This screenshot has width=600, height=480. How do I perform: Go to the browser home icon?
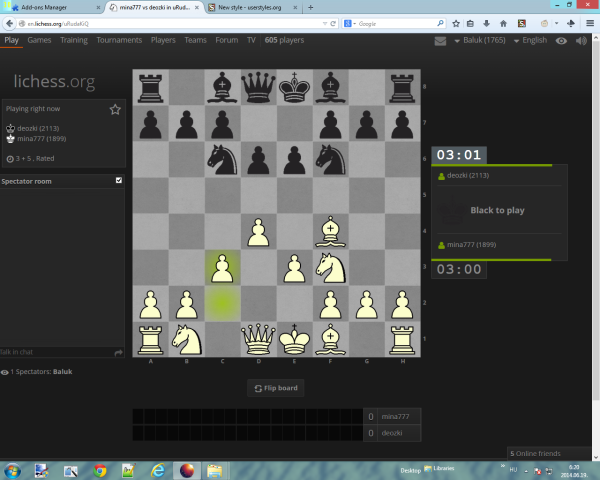coord(503,24)
